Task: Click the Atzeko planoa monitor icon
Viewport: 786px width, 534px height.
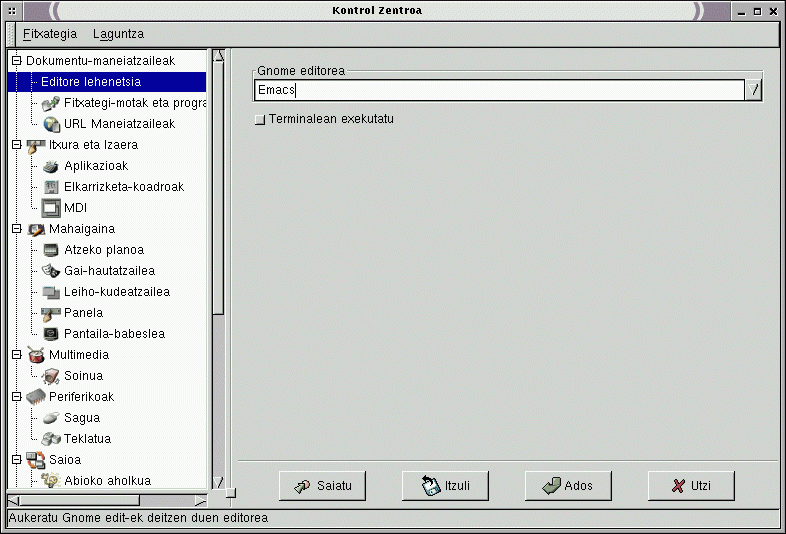Action: click(x=51, y=250)
